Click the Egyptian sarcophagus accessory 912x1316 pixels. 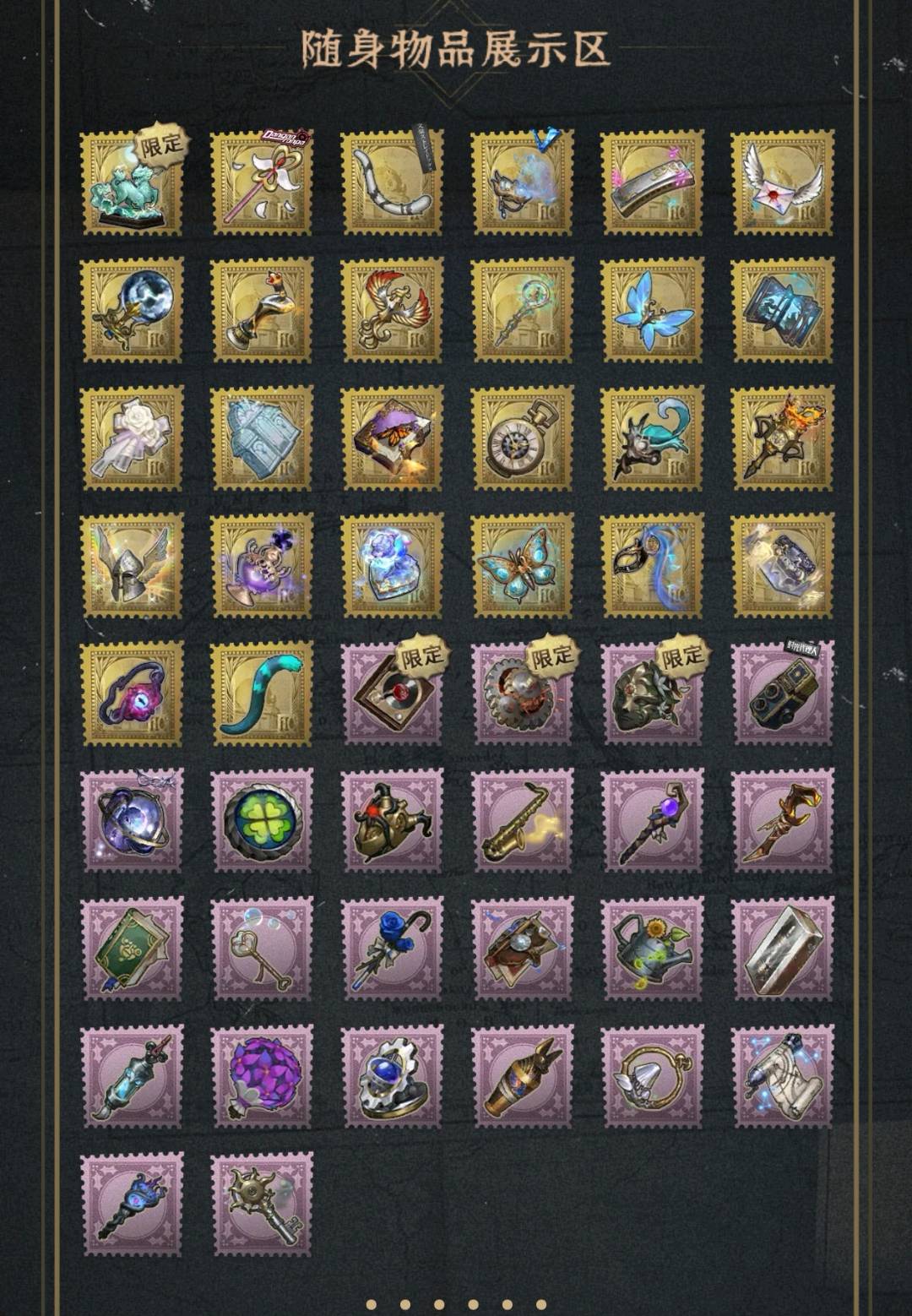click(522, 1076)
